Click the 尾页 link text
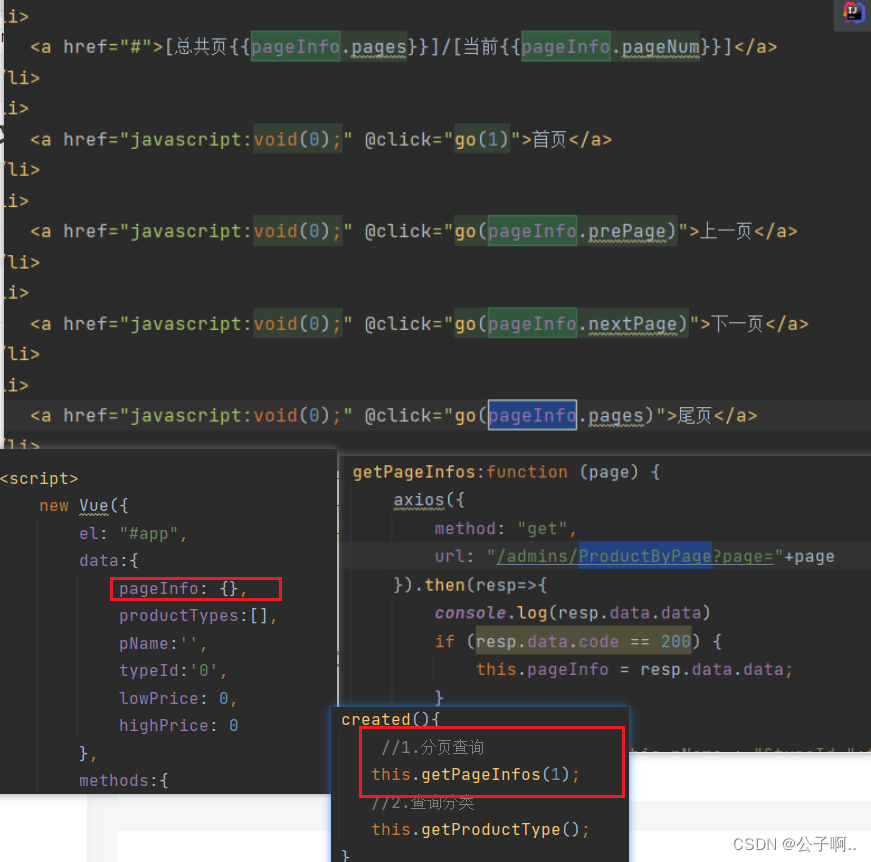871x862 pixels. tap(694, 415)
